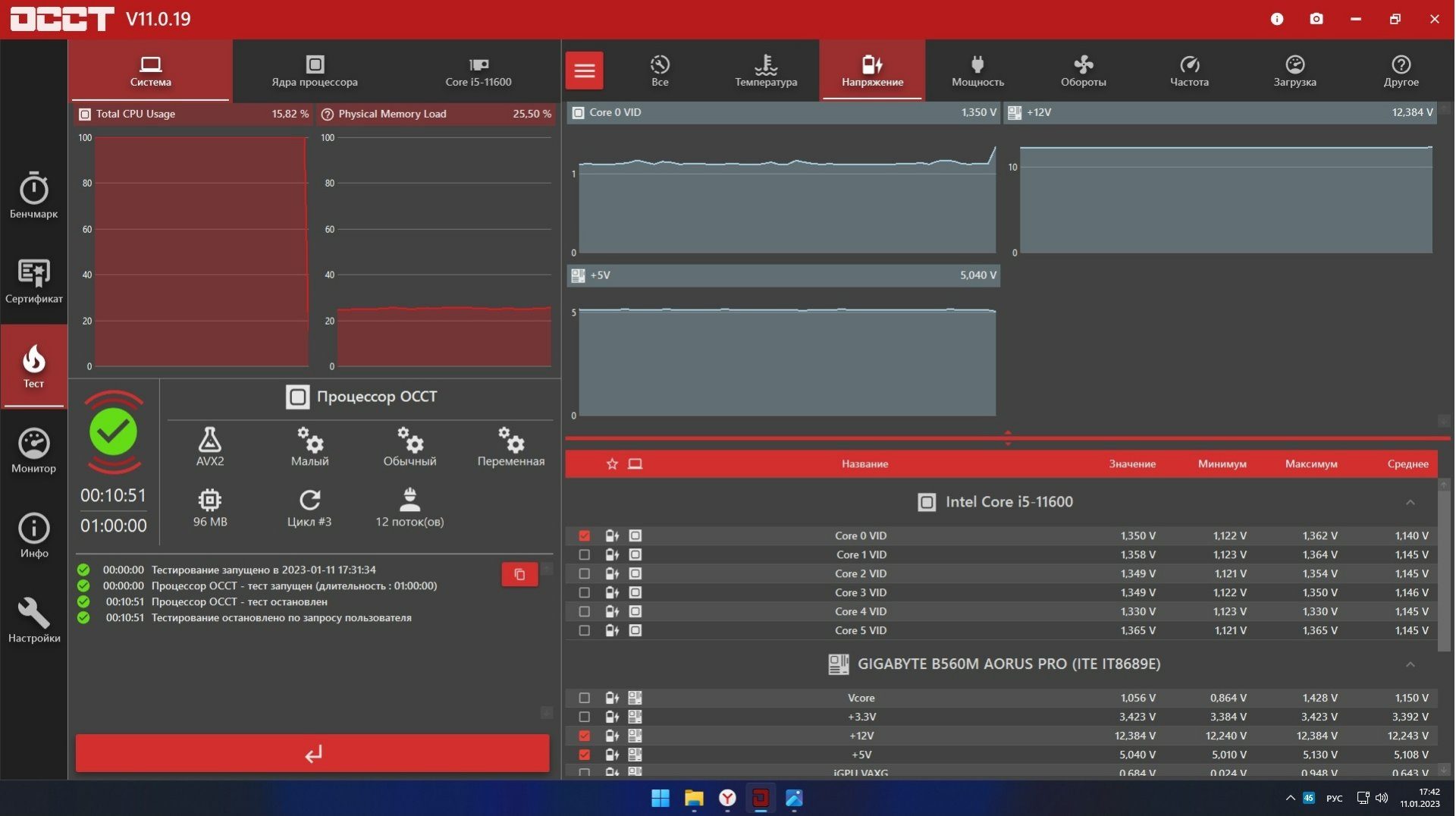Switch to Core i5-11600 tab

[478, 71]
